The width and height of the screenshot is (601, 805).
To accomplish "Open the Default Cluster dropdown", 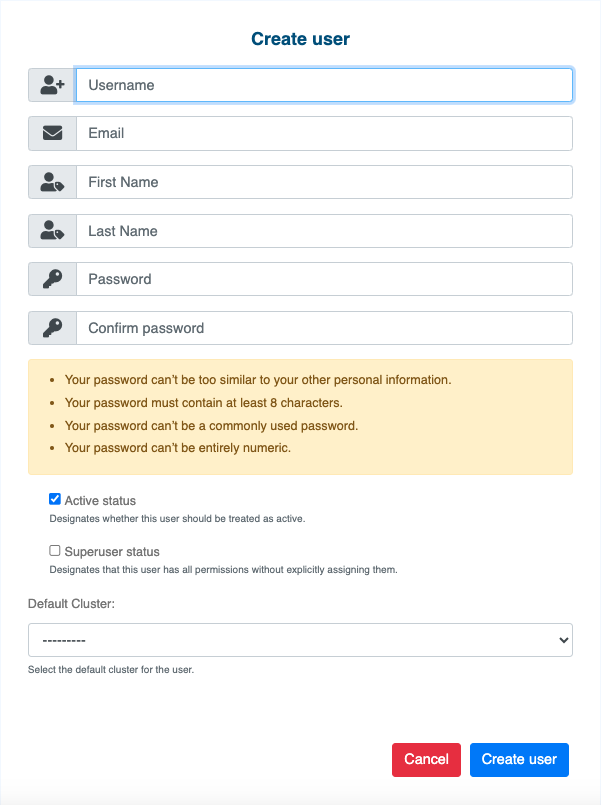I will tap(300, 640).
